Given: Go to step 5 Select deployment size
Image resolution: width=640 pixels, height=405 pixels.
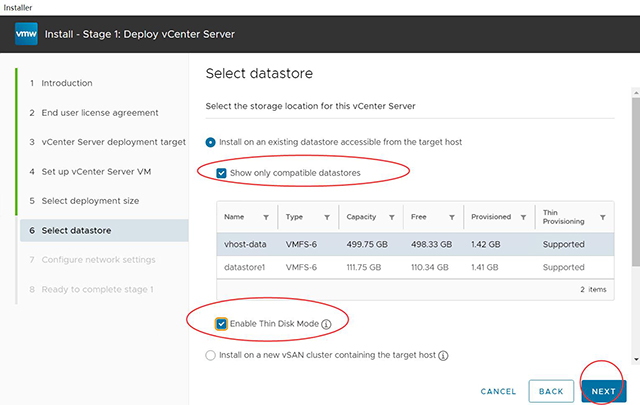Looking at the screenshot, I should coord(90,201).
